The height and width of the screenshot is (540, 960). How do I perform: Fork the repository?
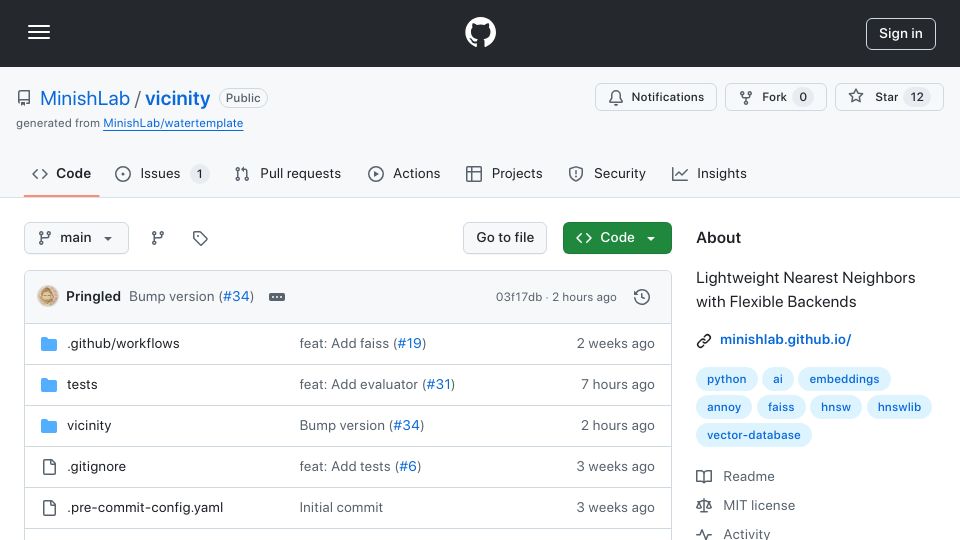click(x=776, y=97)
